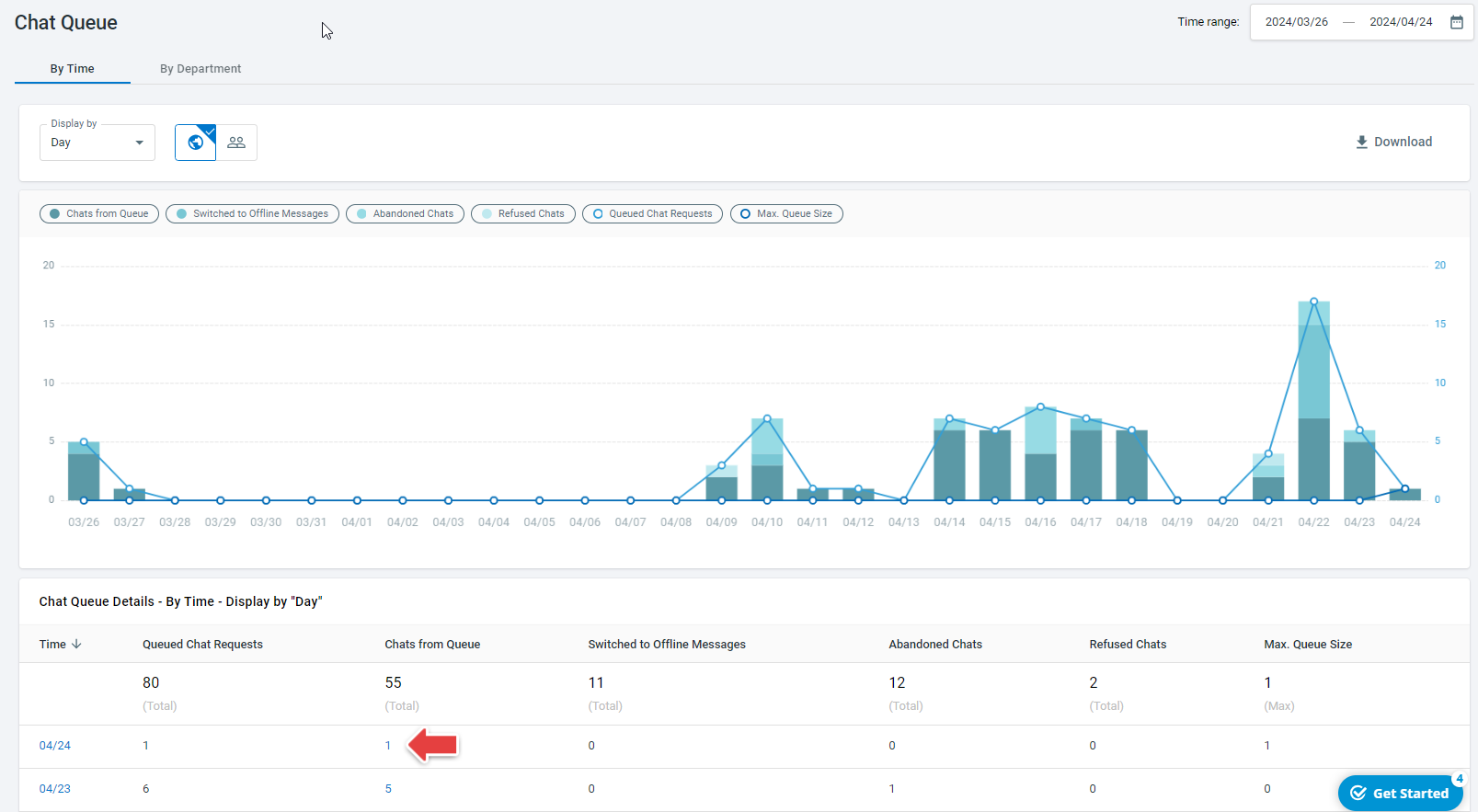
Task: Open the time range calendar icon
Action: [1457, 22]
